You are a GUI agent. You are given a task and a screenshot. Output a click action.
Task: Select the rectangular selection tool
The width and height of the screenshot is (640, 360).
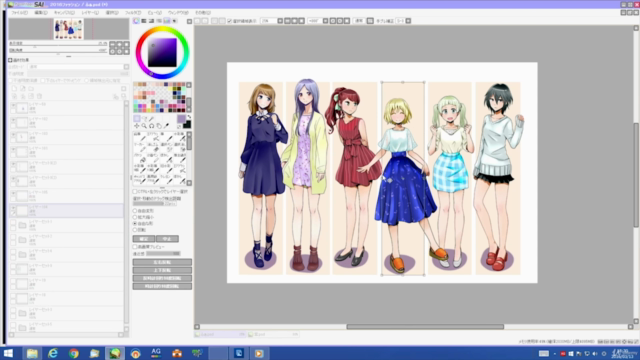[137, 118]
